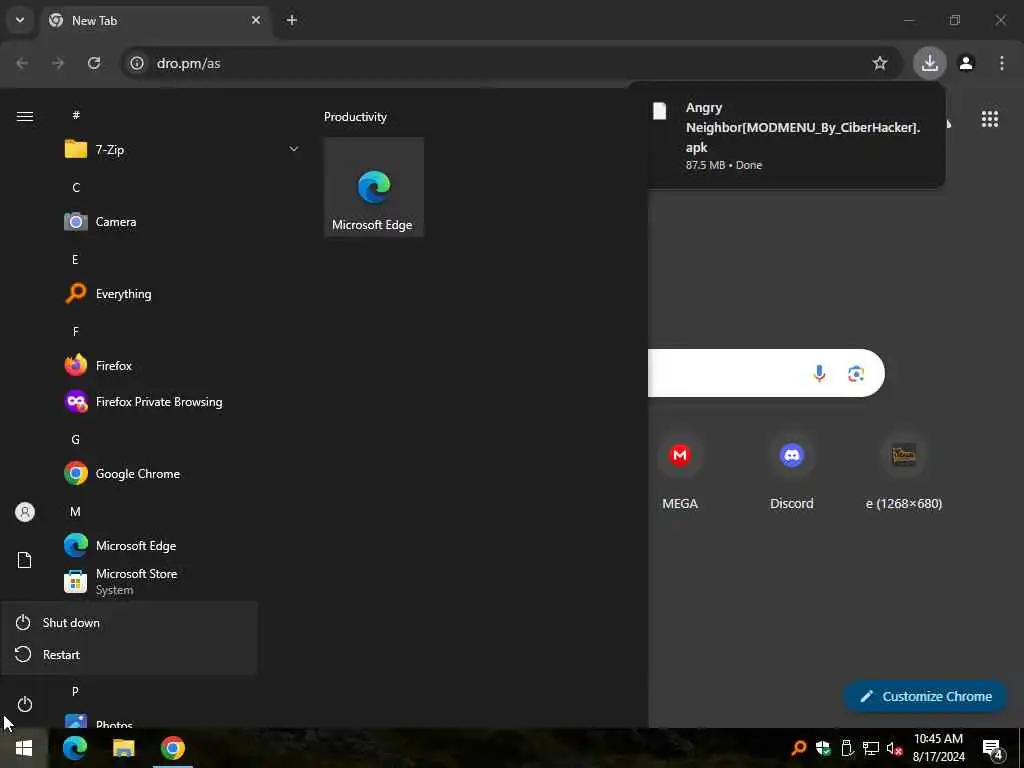Open Microsoft Store from app list
Image resolution: width=1024 pixels, height=768 pixels.
183,581
